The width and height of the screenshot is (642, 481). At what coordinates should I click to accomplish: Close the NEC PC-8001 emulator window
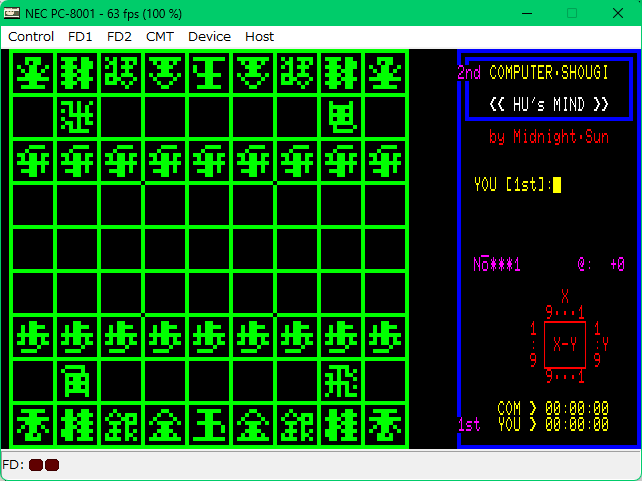617,13
